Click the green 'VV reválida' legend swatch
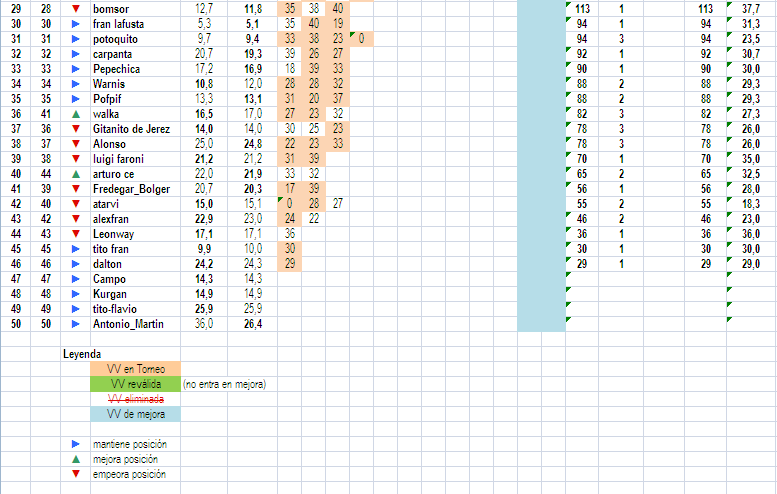This screenshot has width=777, height=494. pos(136,384)
